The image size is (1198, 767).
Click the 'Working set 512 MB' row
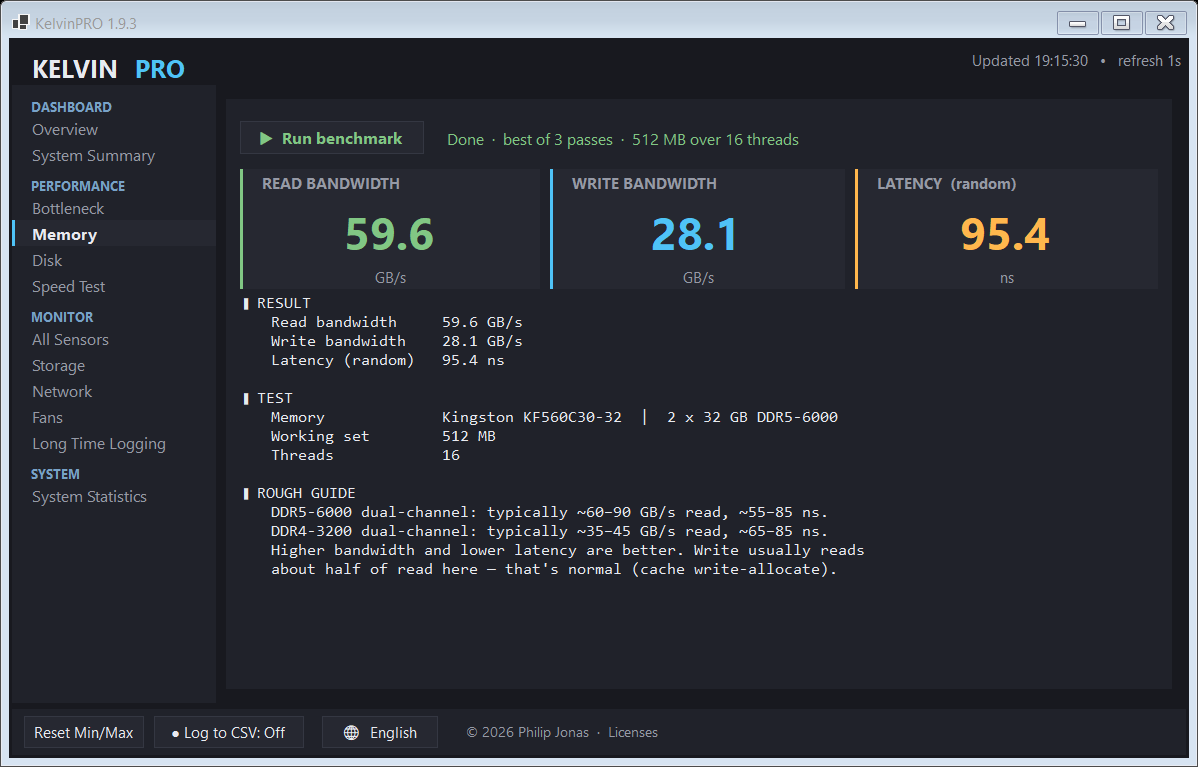tap(383, 436)
